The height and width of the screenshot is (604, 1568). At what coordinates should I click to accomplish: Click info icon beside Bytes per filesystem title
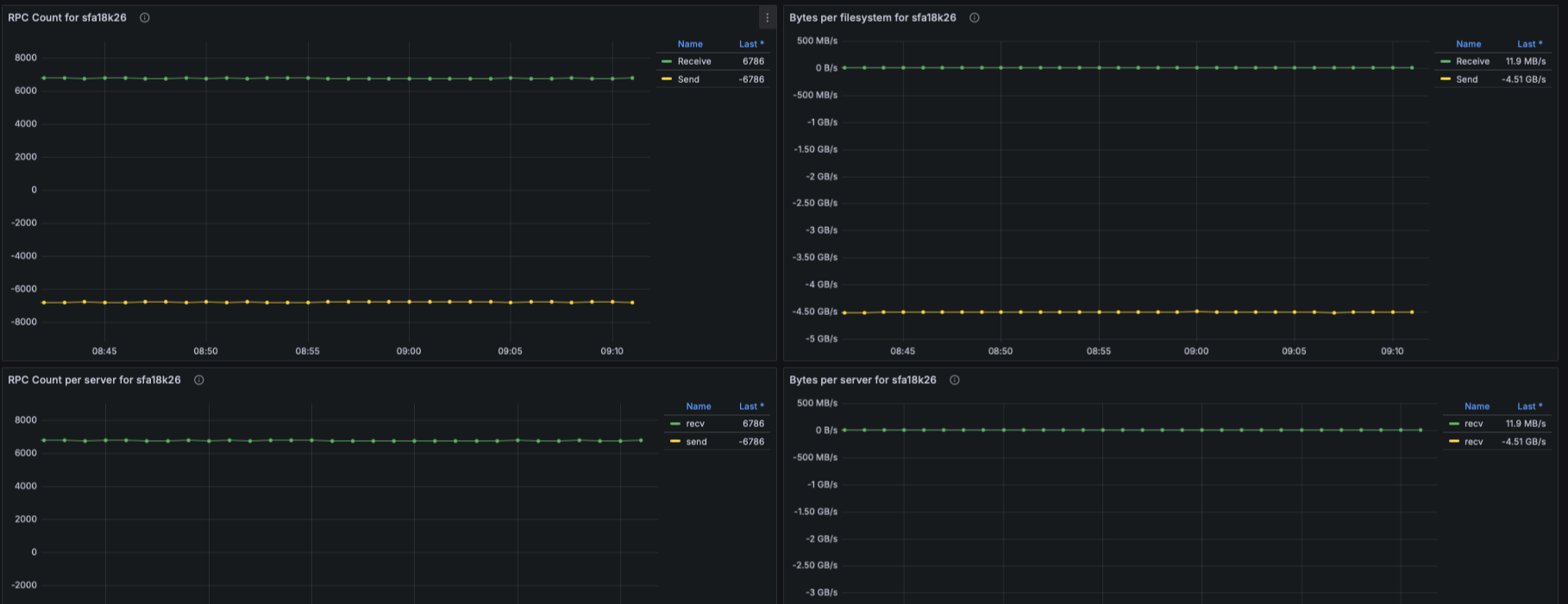(x=975, y=17)
